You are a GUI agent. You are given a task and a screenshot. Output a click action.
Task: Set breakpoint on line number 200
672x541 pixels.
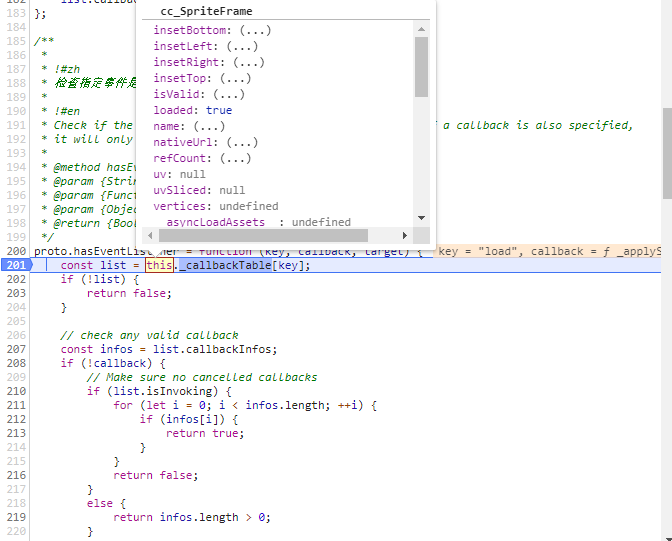click(x=16, y=251)
